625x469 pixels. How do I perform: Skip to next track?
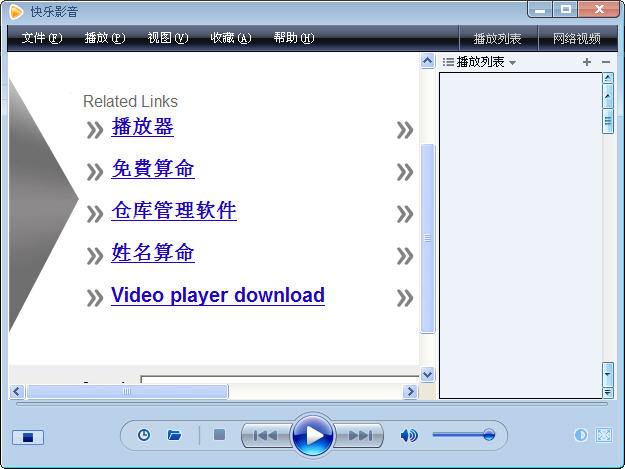tap(359, 436)
